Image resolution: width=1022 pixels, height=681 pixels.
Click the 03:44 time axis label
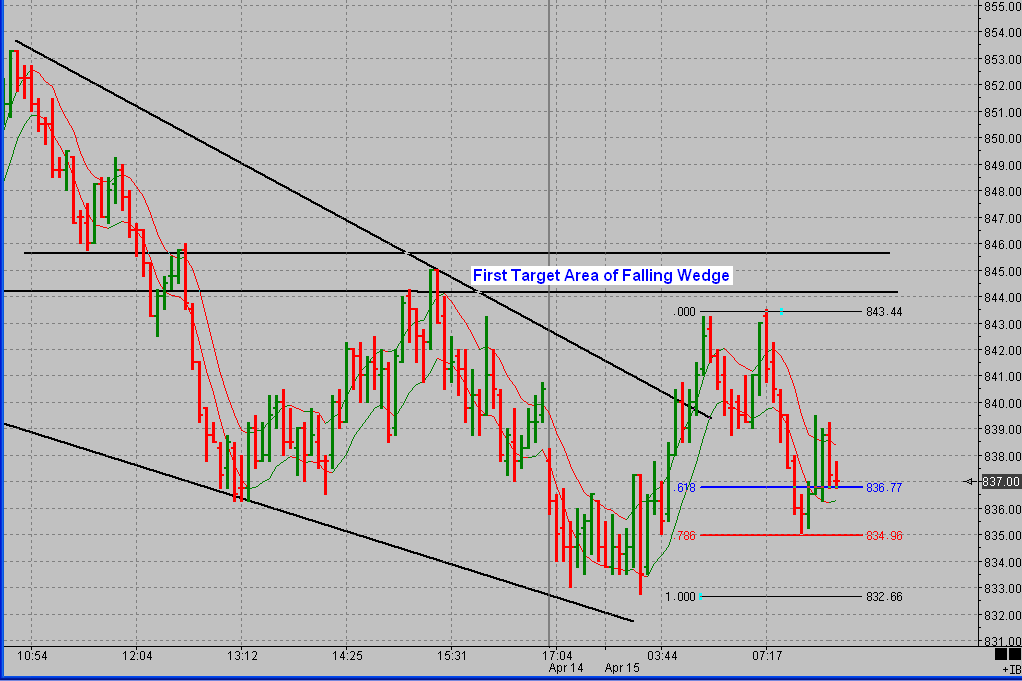point(662,656)
